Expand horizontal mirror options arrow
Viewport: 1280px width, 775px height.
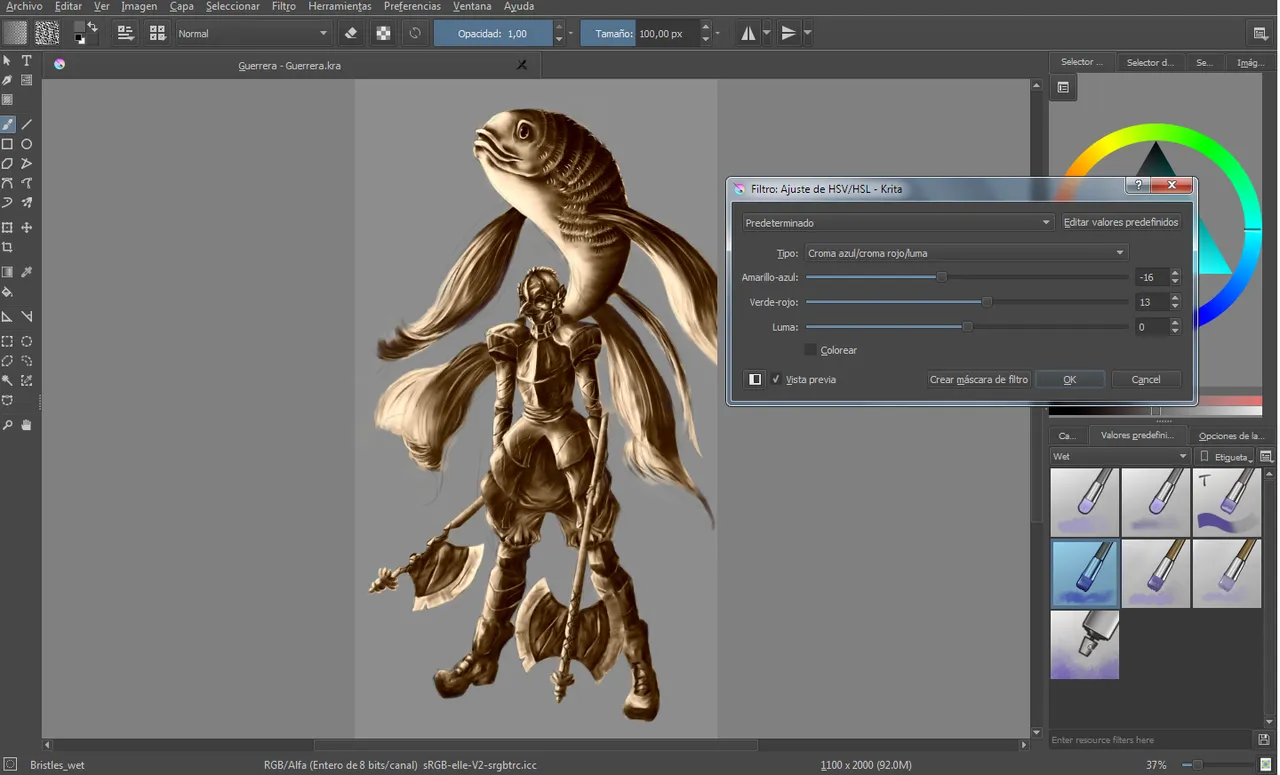click(767, 33)
